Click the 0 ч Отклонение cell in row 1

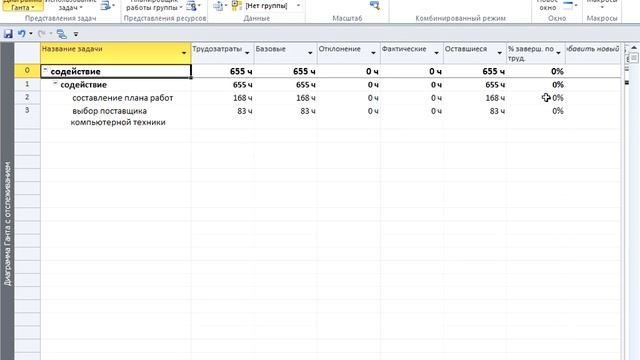(x=349, y=84)
